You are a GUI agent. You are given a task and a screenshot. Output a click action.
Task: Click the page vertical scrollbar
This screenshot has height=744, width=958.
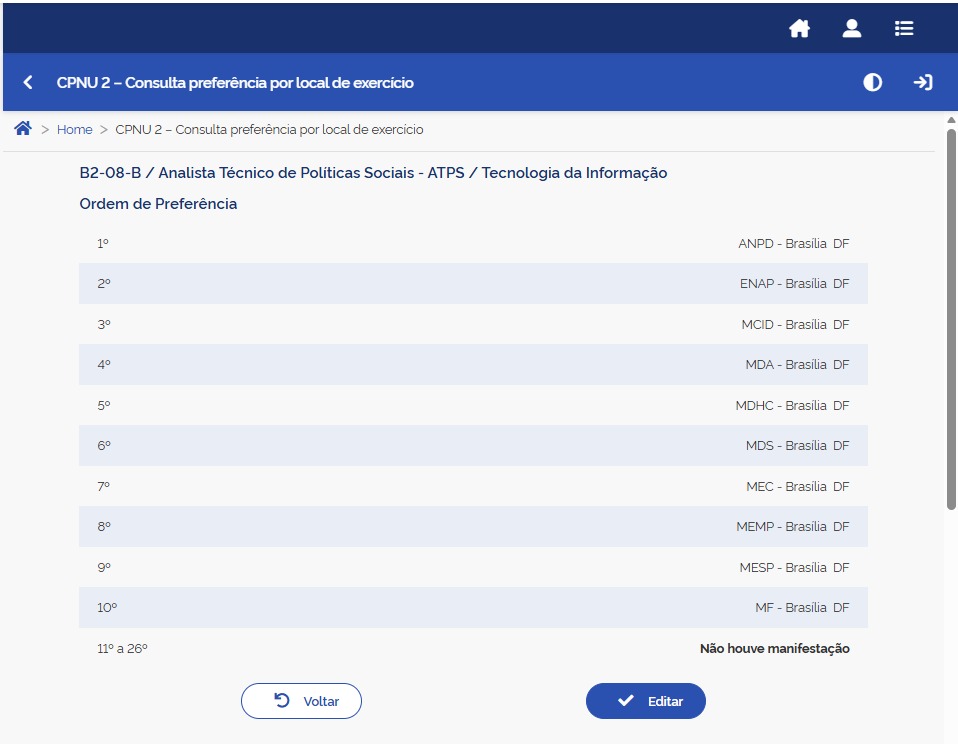[951, 318]
